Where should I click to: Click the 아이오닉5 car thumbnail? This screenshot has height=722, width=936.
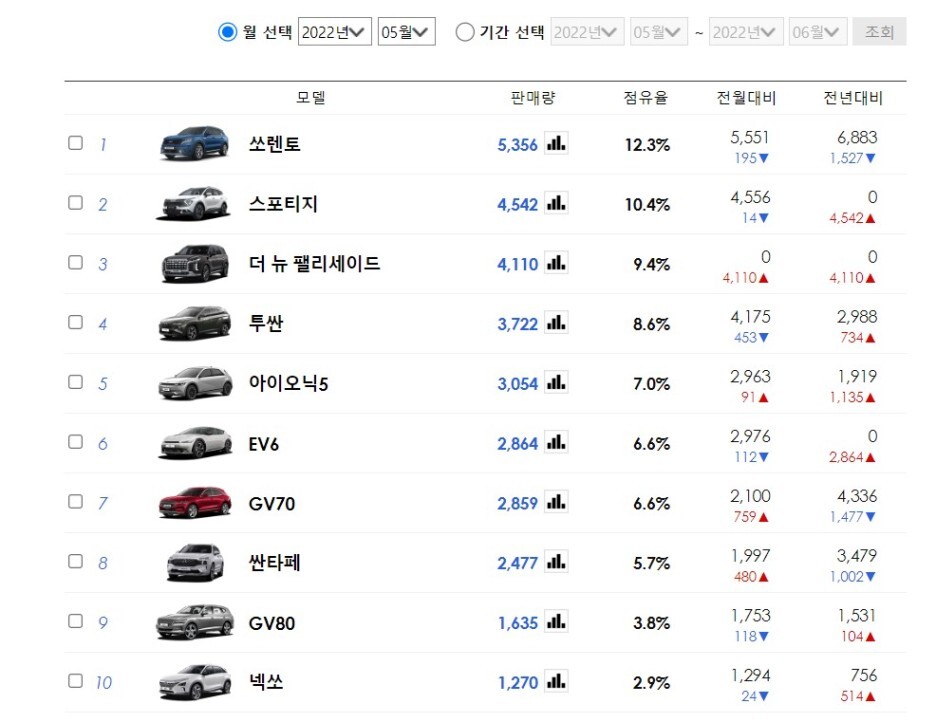[x=195, y=382]
